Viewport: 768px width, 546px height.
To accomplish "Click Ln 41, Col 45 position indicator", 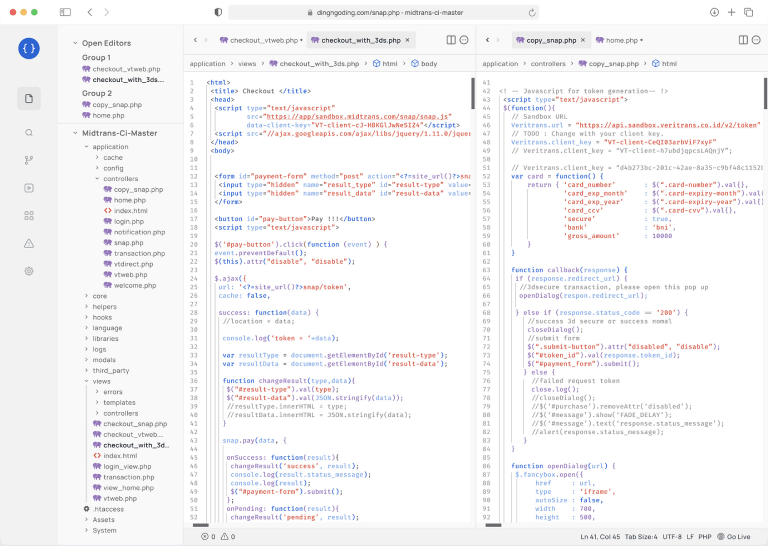I will 600,537.
